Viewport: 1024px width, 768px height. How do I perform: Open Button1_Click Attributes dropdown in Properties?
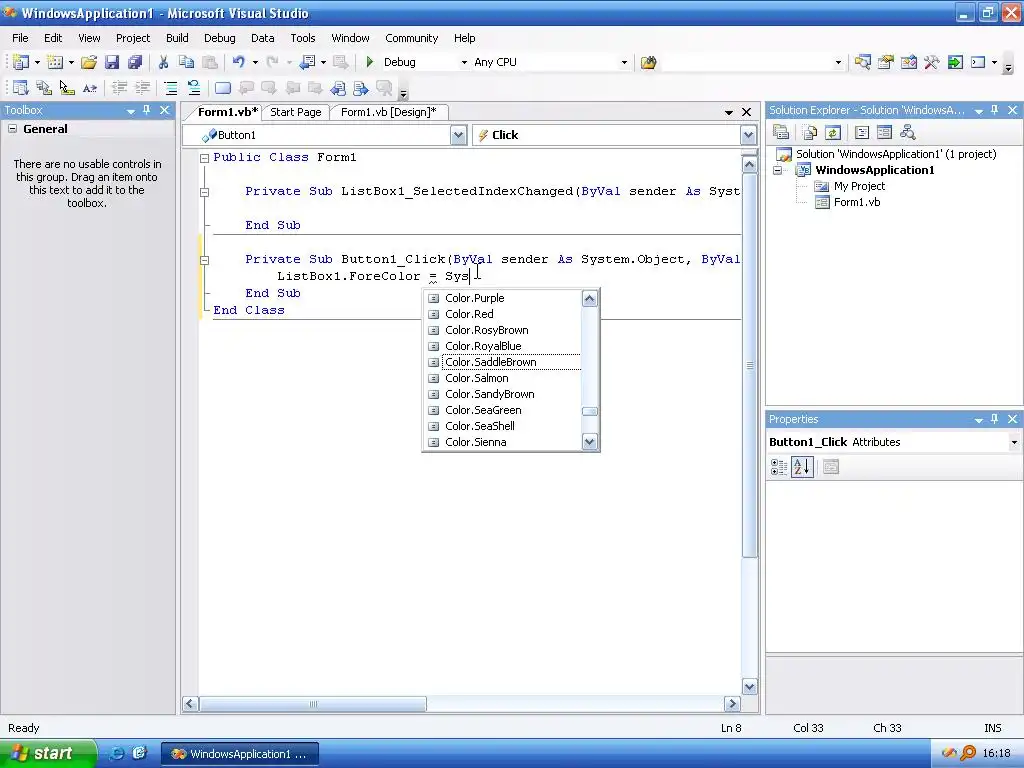(1014, 442)
